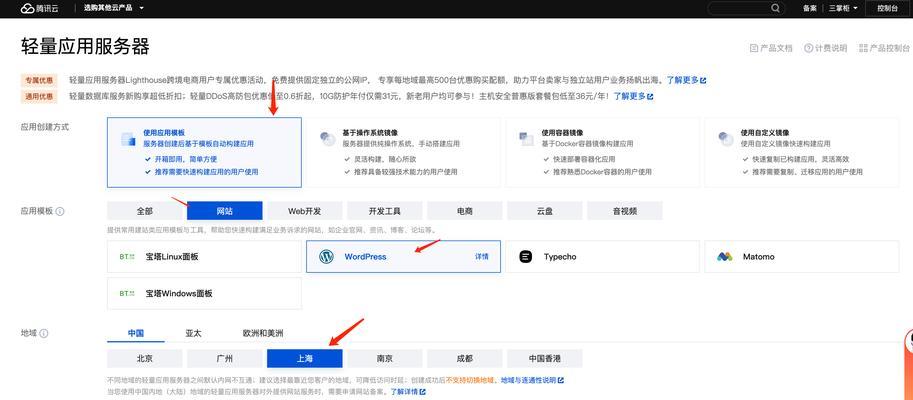Image resolution: width=913 pixels, height=400 pixels.
Task: Click 了解更多 in 专属优惠 row
Action: point(686,80)
